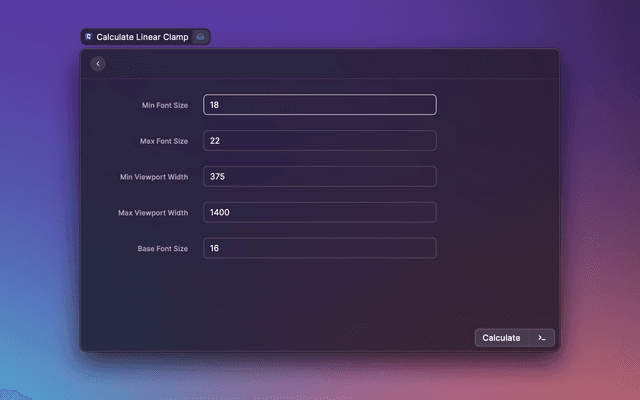This screenshot has width=640, height=400.
Task: Select the Min Viewport Width input box
Action: tap(320, 177)
